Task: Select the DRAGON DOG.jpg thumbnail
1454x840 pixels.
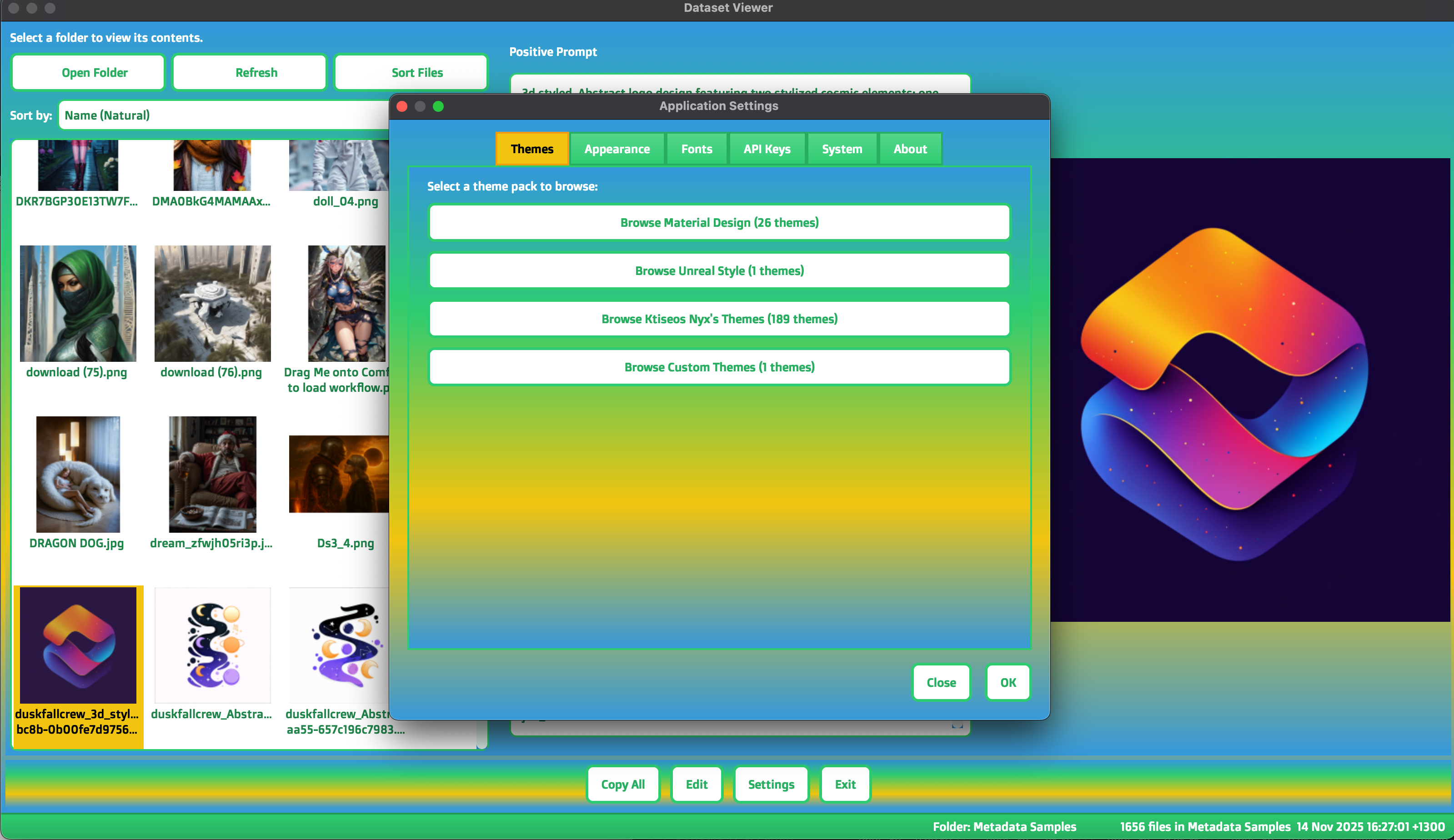Action: click(x=78, y=474)
